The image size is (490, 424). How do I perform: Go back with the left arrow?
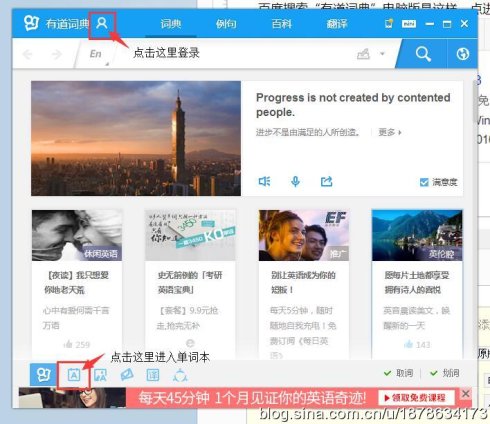coord(28,54)
